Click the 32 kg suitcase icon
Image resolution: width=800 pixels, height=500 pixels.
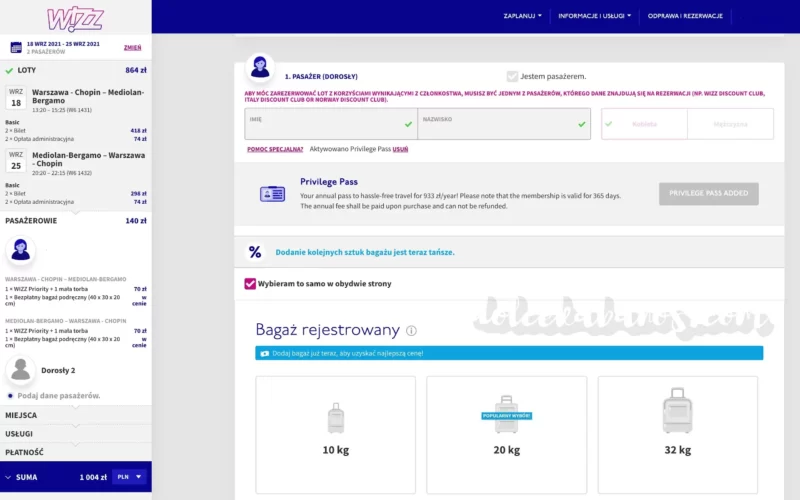click(678, 410)
